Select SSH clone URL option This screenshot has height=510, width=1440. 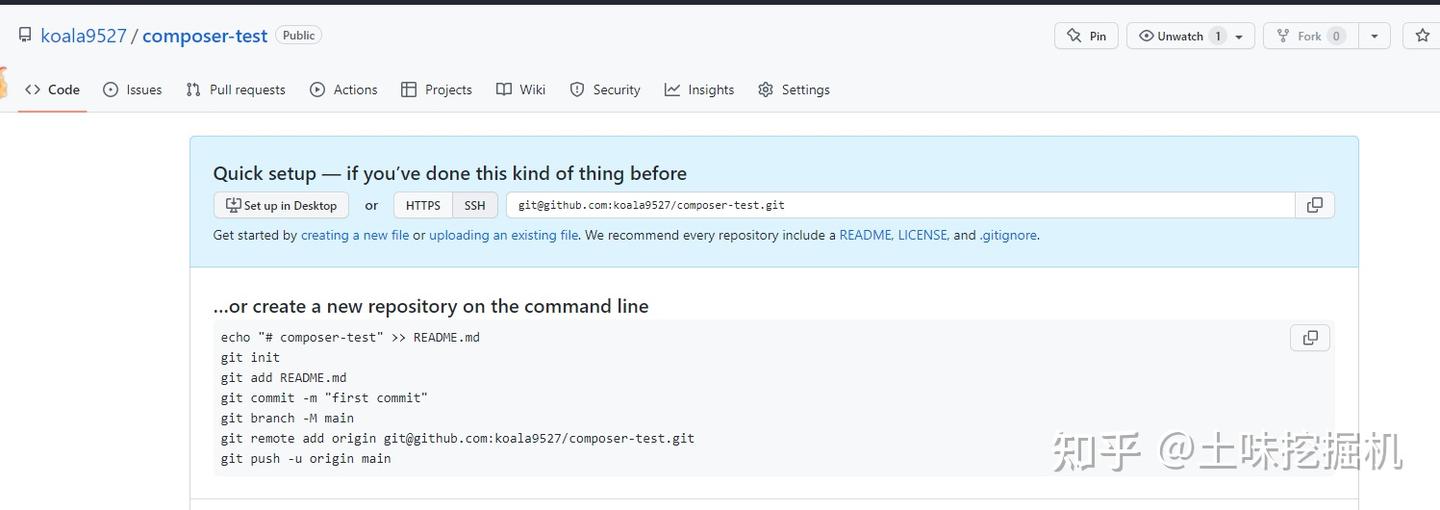(x=475, y=205)
